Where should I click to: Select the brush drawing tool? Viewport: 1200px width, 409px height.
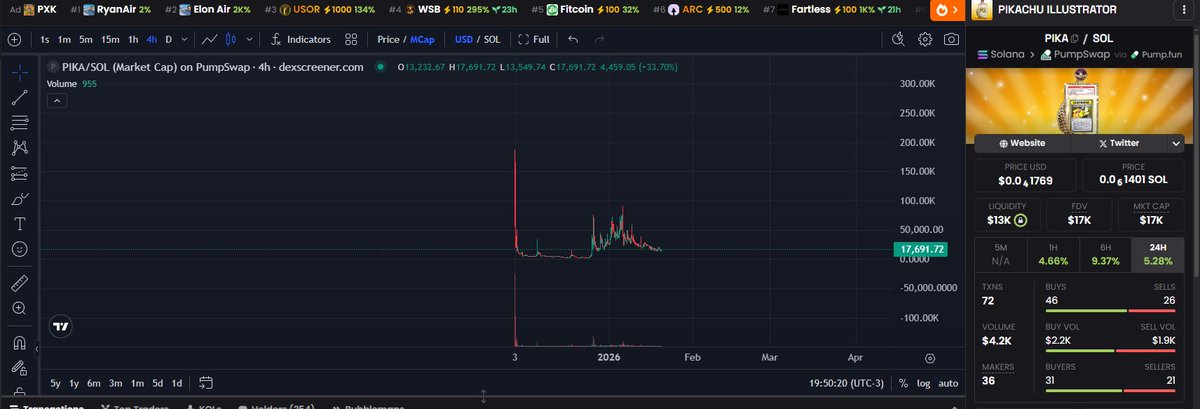coord(19,197)
